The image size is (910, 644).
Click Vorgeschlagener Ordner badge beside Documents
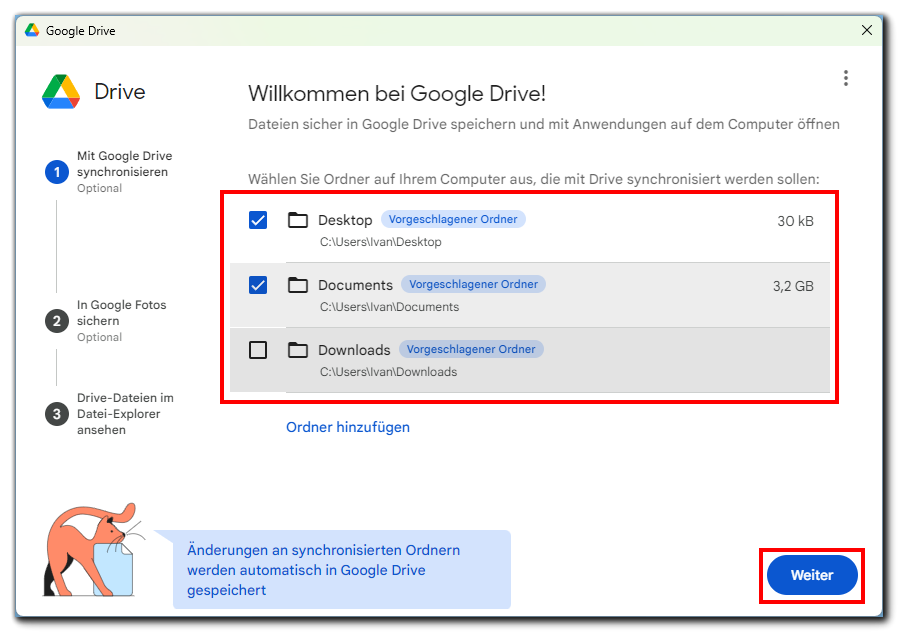coord(474,284)
